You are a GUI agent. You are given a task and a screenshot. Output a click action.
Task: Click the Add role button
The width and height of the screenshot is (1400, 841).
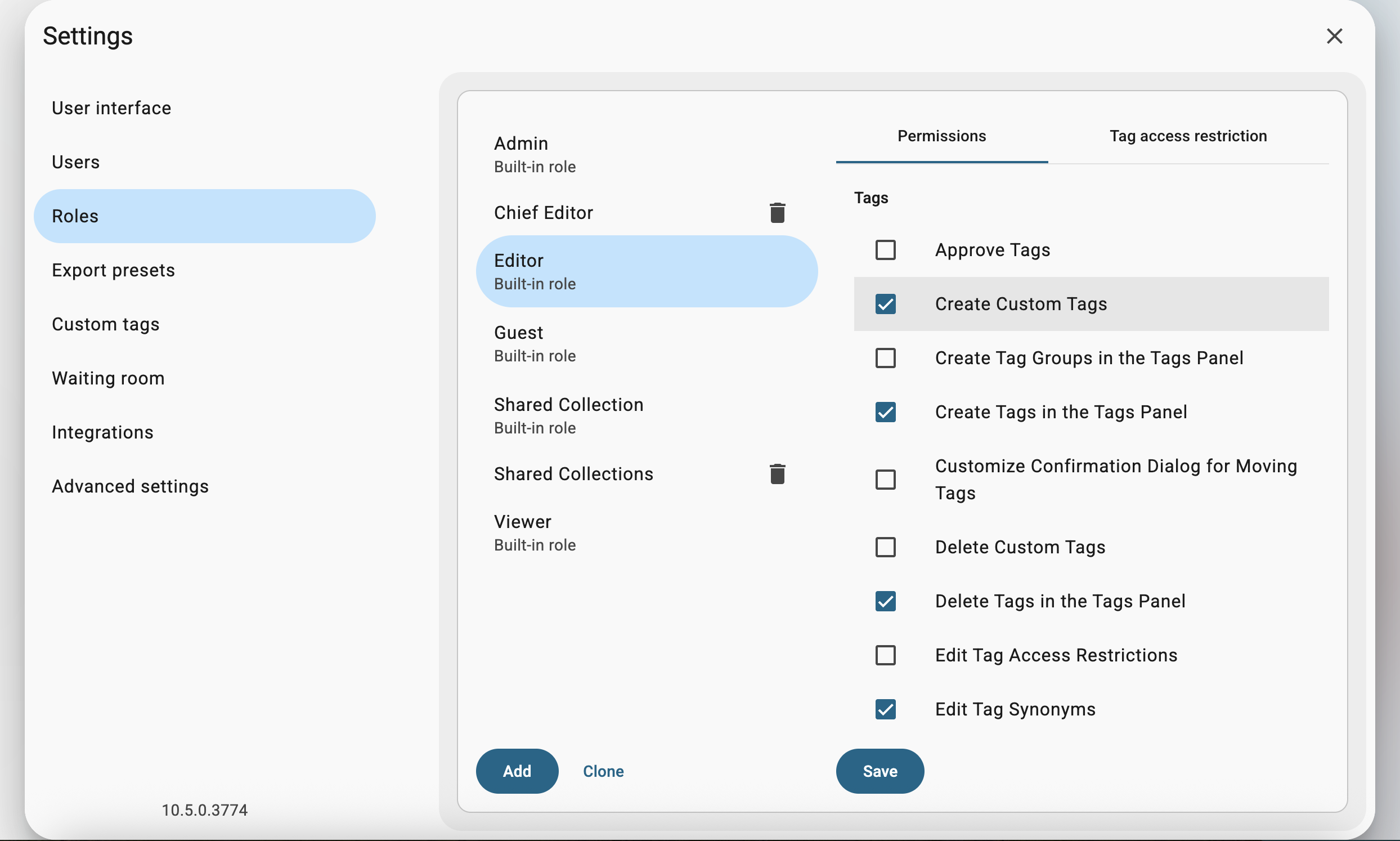pyautogui.click(x=517, y=771)
